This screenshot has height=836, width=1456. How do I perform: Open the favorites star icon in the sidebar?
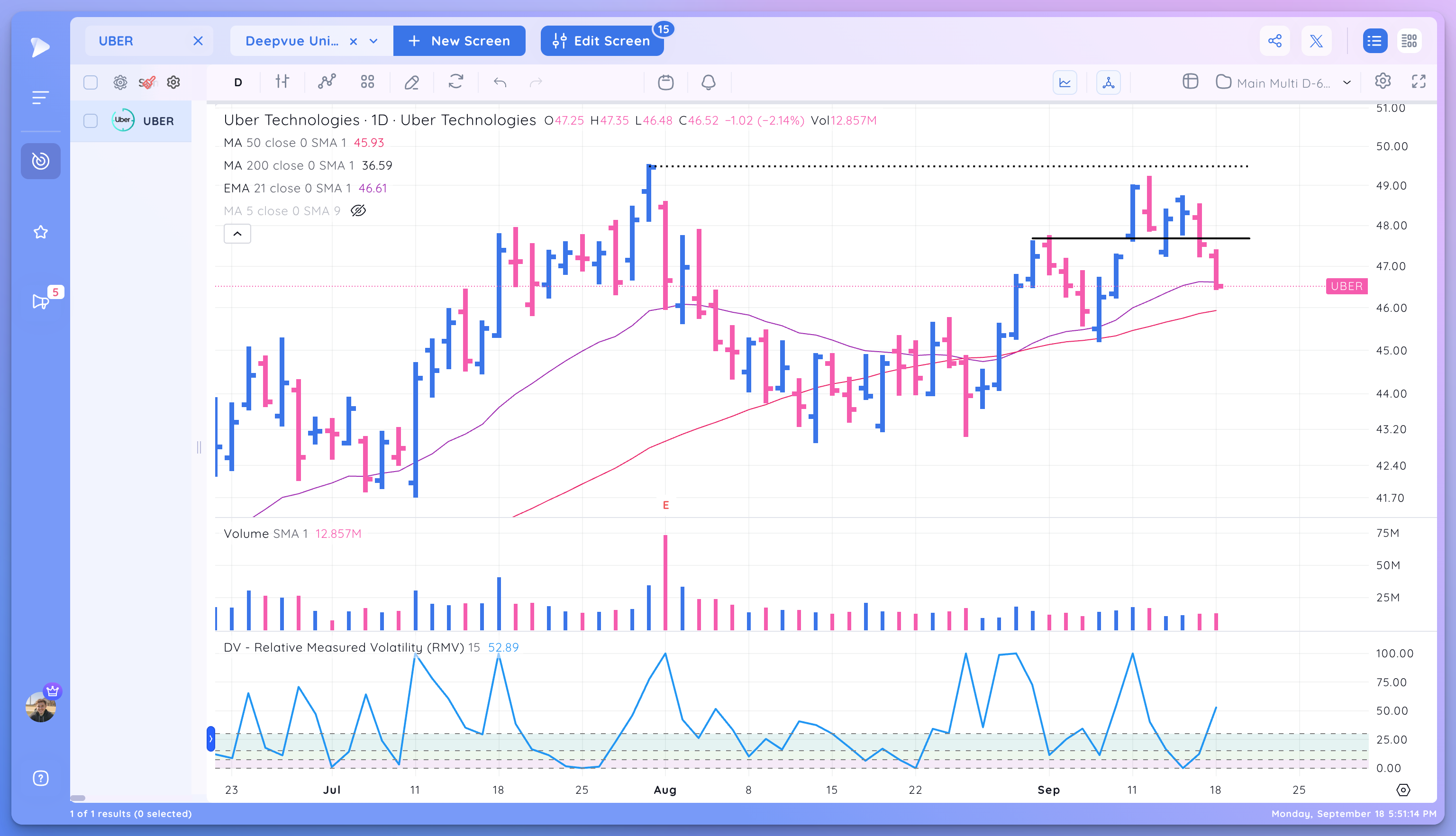(x=40, y=232)
